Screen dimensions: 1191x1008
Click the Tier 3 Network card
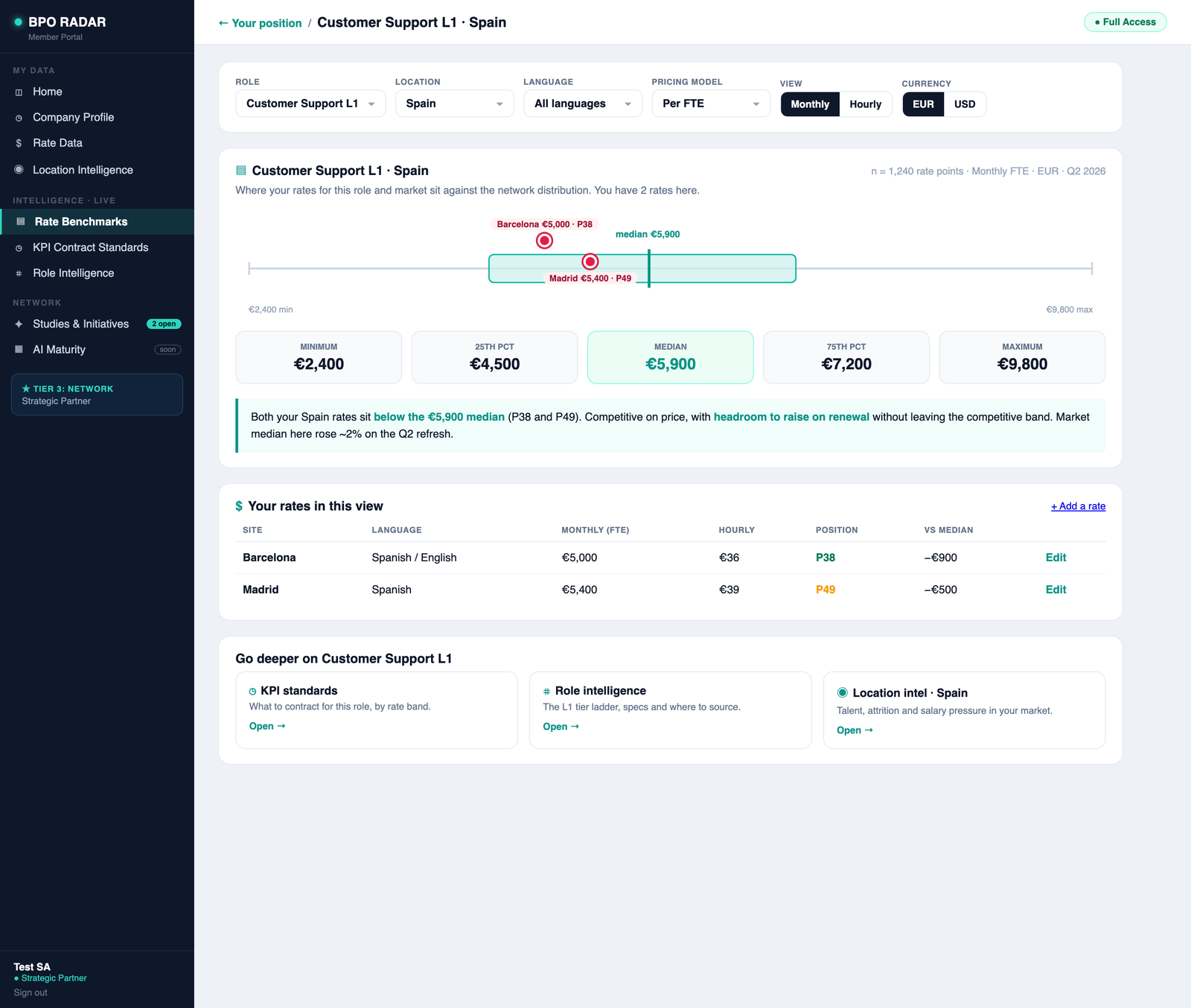pos(97,395)
